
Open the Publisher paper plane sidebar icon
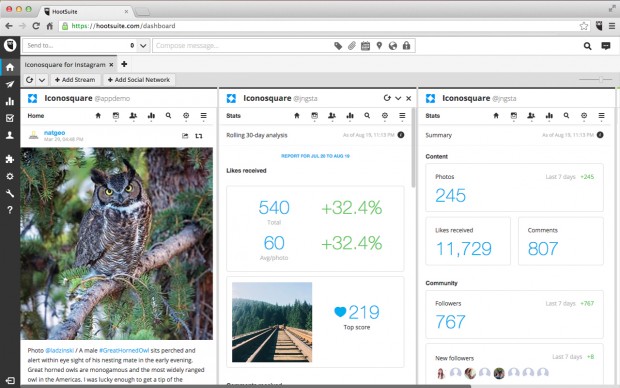pos(10,84)
